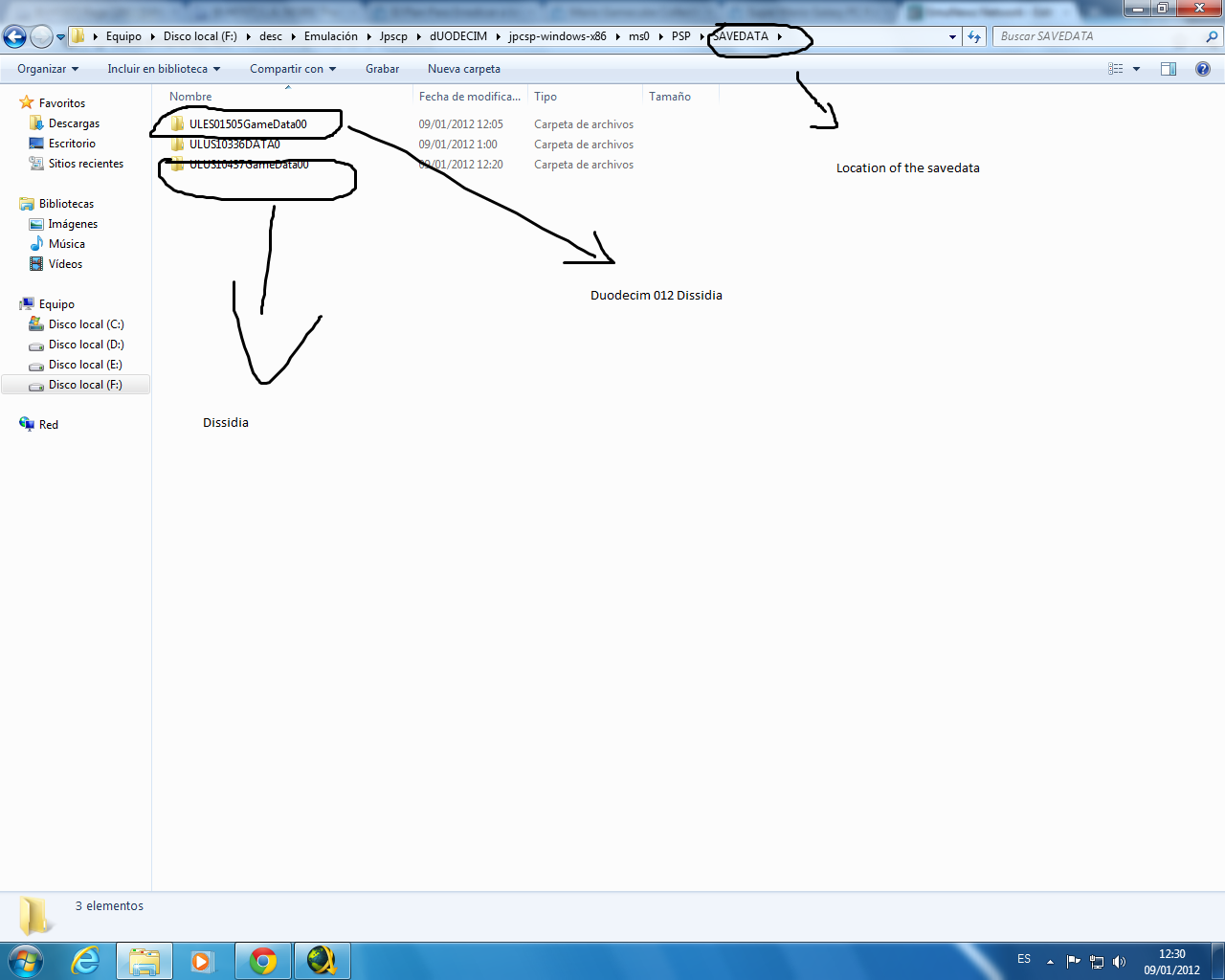Show hidden system tray icons arrow
The width and height of the screenshot is (1225, 980).
[1050, 961]
